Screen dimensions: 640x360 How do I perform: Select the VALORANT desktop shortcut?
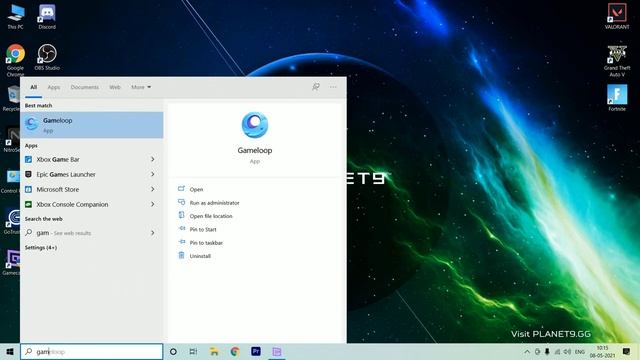click(617, 17)
